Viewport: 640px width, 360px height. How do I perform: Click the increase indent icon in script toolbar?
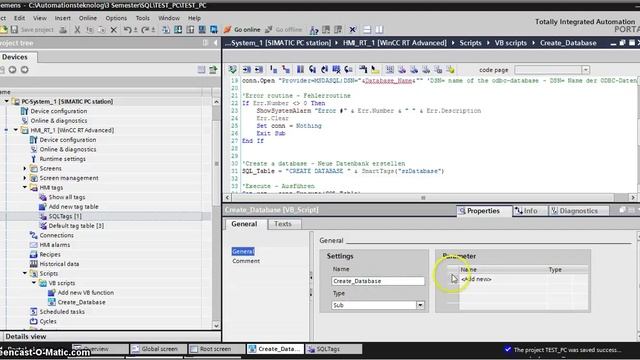pyautogui.click(x=247, y=70)
